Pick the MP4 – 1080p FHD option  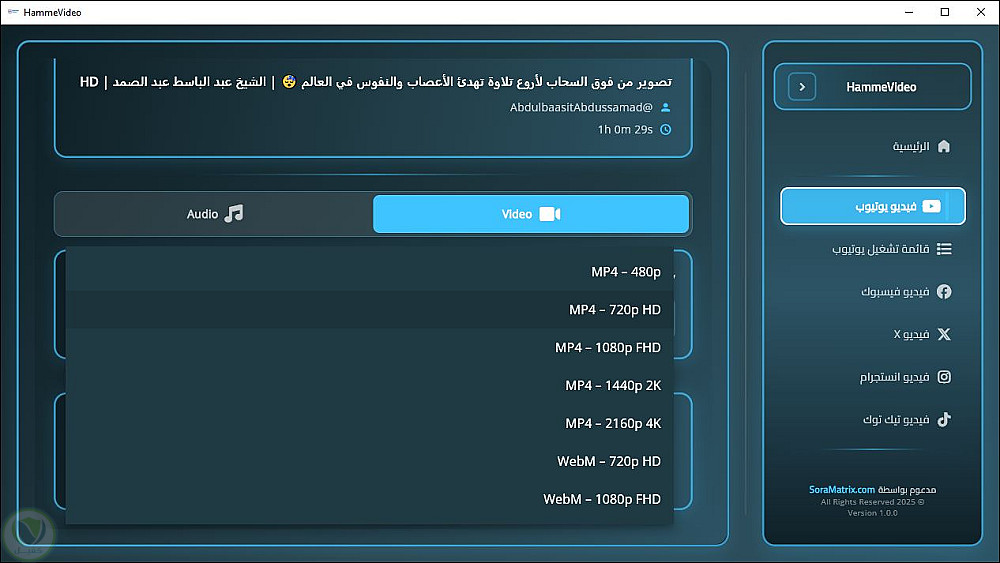click(370, 347)
